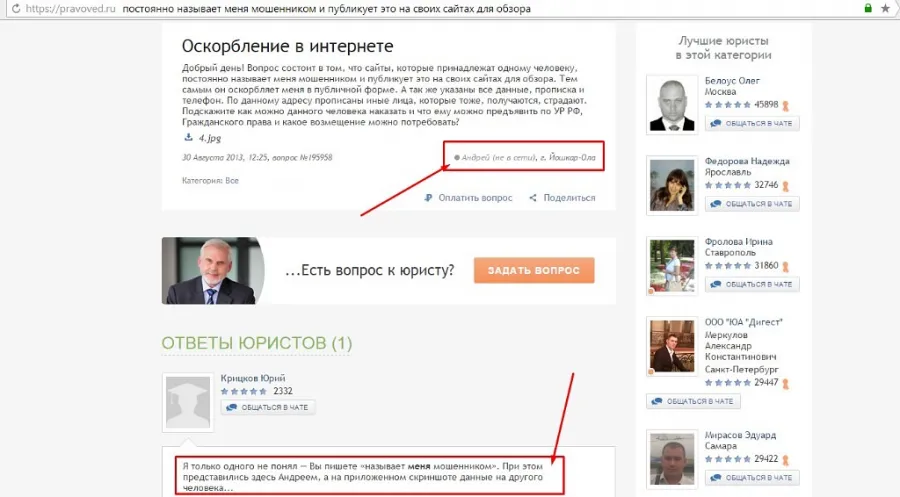Open chat with Мирасов Эдуард
This screenshot has width=900, height=497.
(752, 477)
